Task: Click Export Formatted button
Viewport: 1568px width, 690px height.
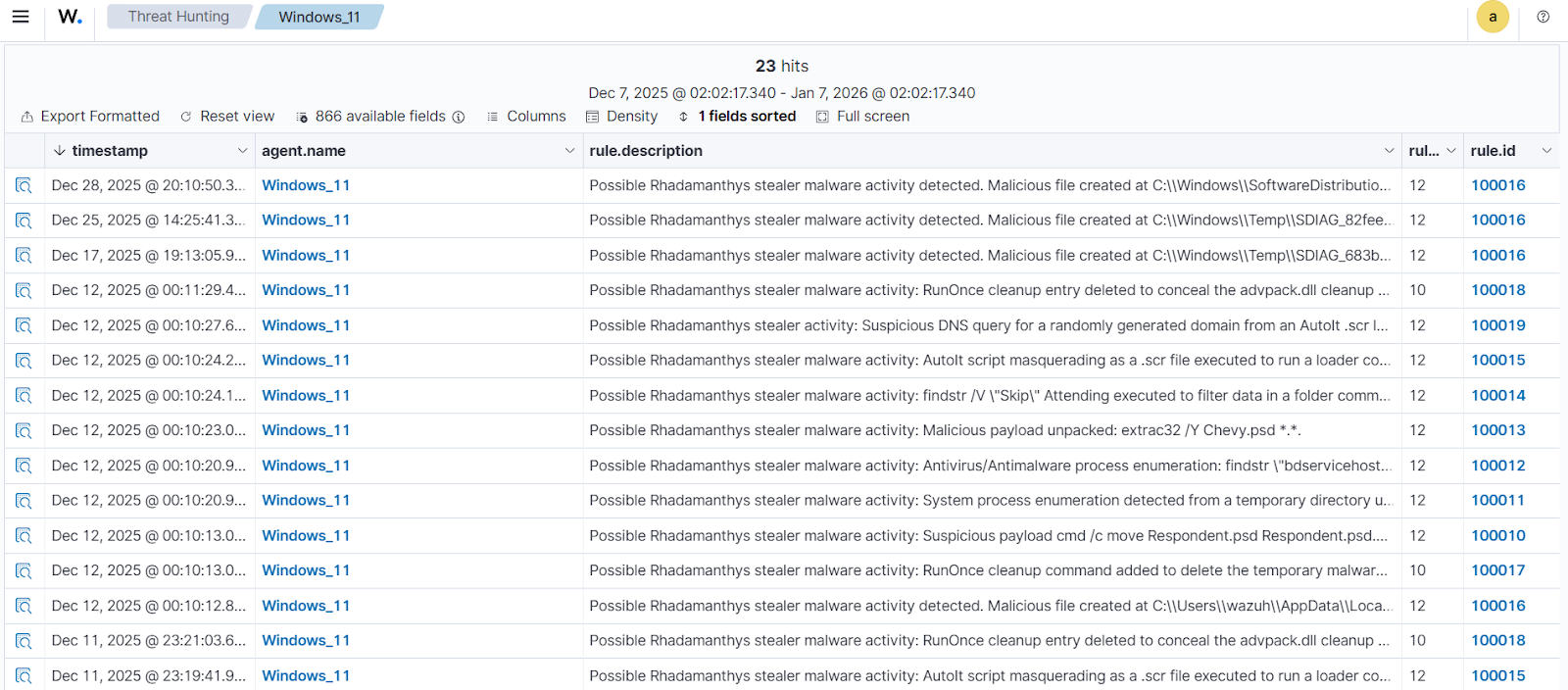Action: click(x=90, y=117)
